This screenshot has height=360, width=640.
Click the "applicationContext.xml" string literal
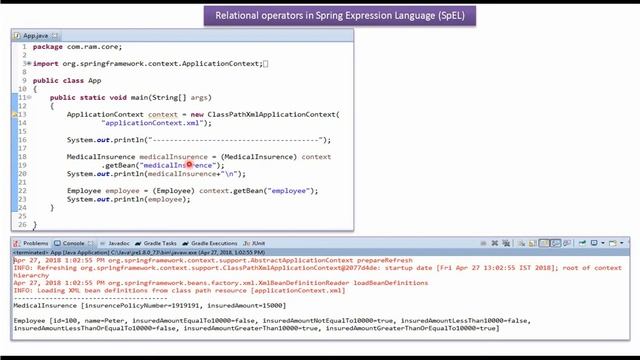pos(152,123)
